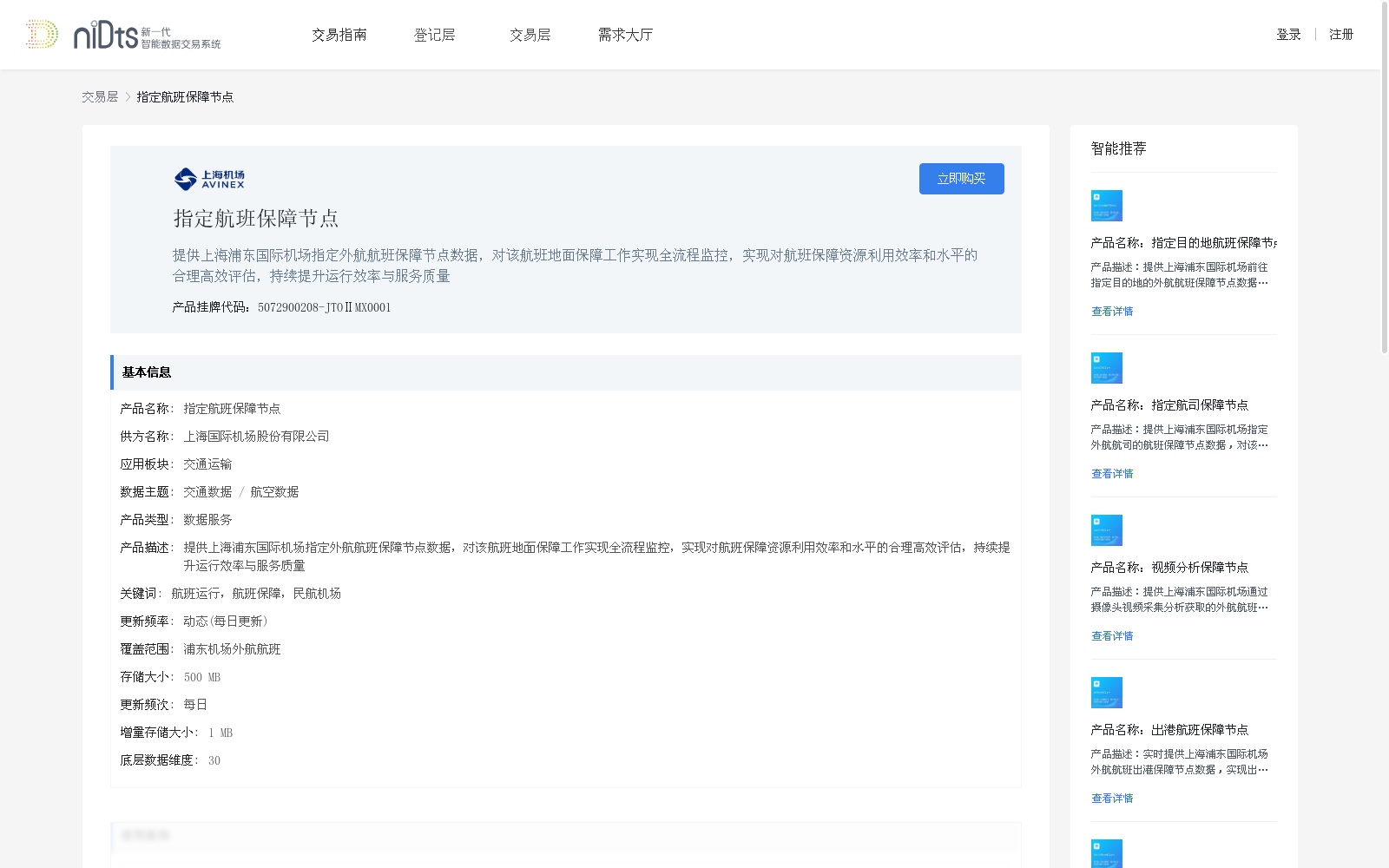Click the 数据服务 product type value
Viewport: 1389px width, 868px height.
[x=207, y=520]
